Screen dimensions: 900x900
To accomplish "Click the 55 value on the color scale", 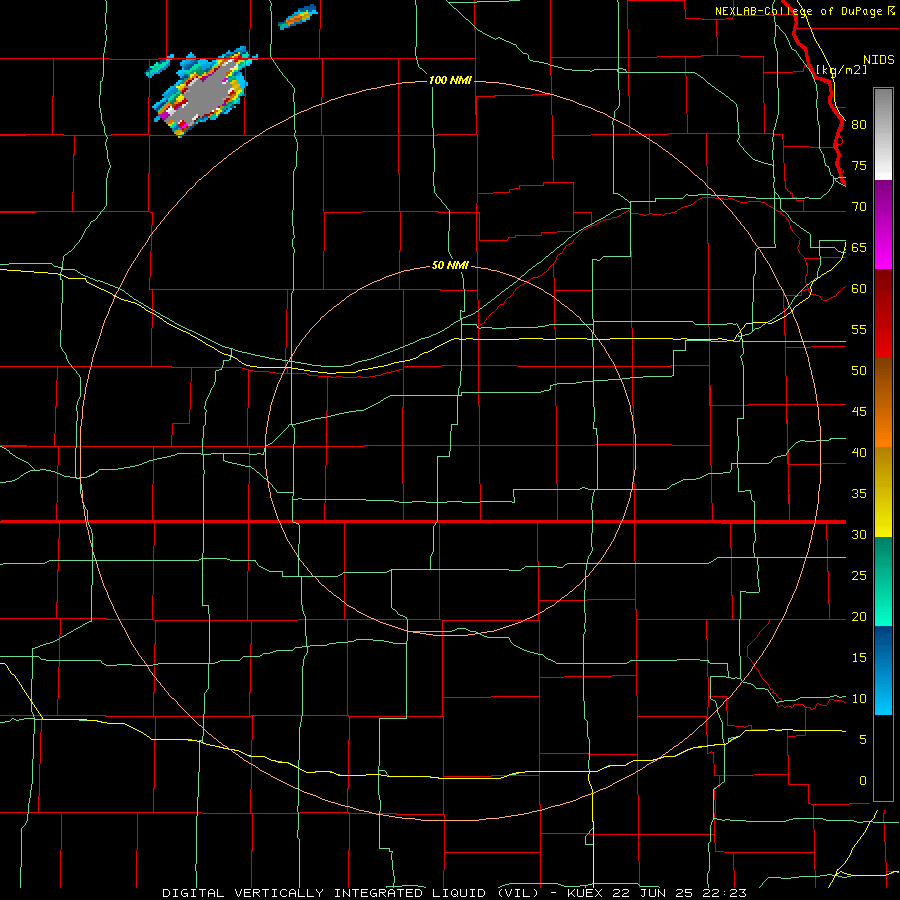I will click(x=859, y=329).
